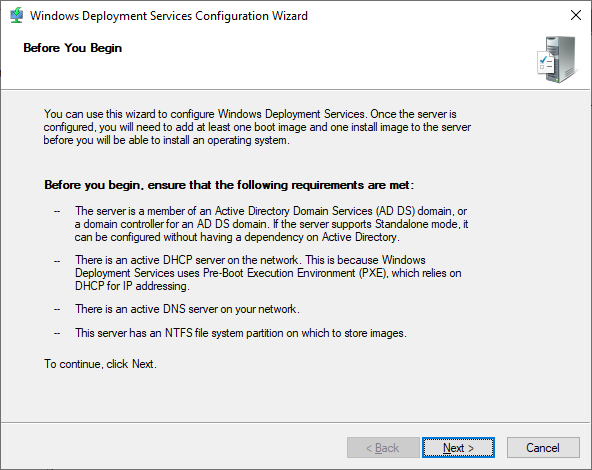Click the active DHCP server requirement text

point(268,273)
